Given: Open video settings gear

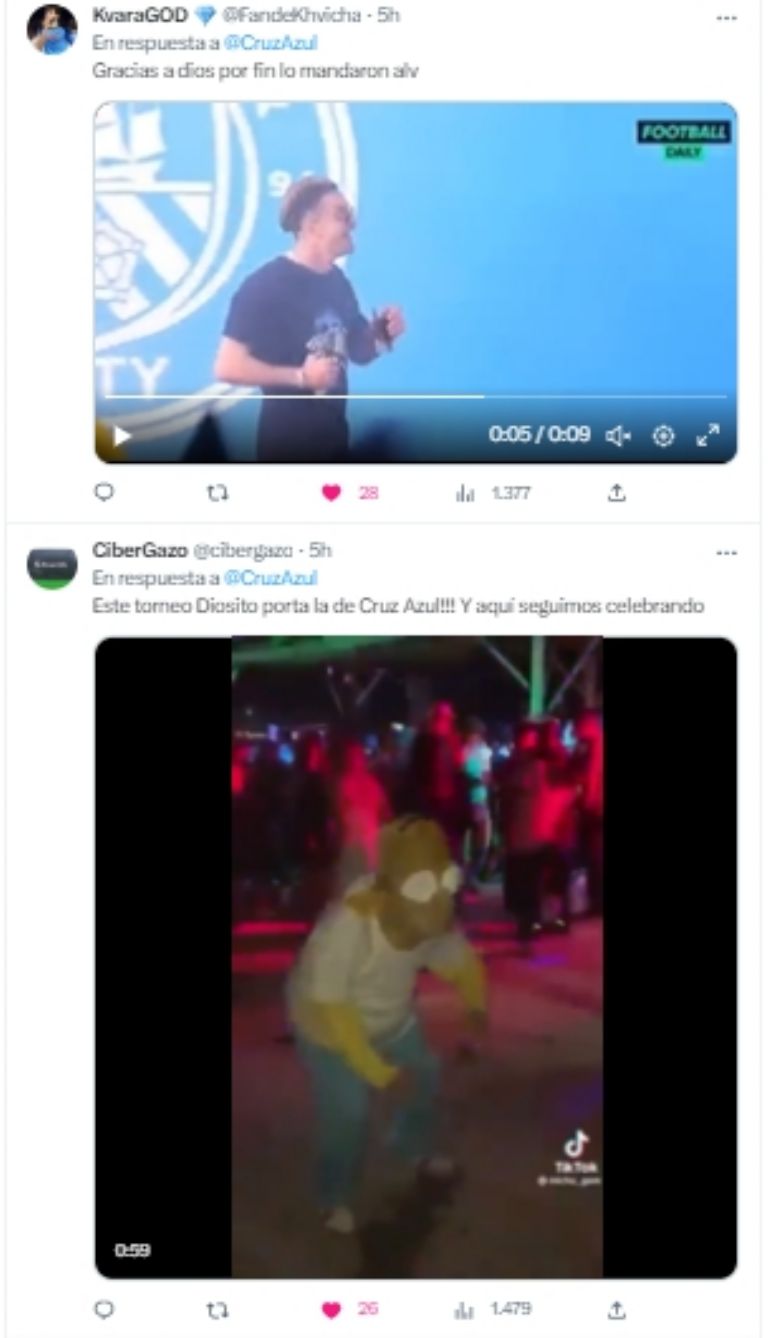Looking at the screenshot, I should 663,436.
